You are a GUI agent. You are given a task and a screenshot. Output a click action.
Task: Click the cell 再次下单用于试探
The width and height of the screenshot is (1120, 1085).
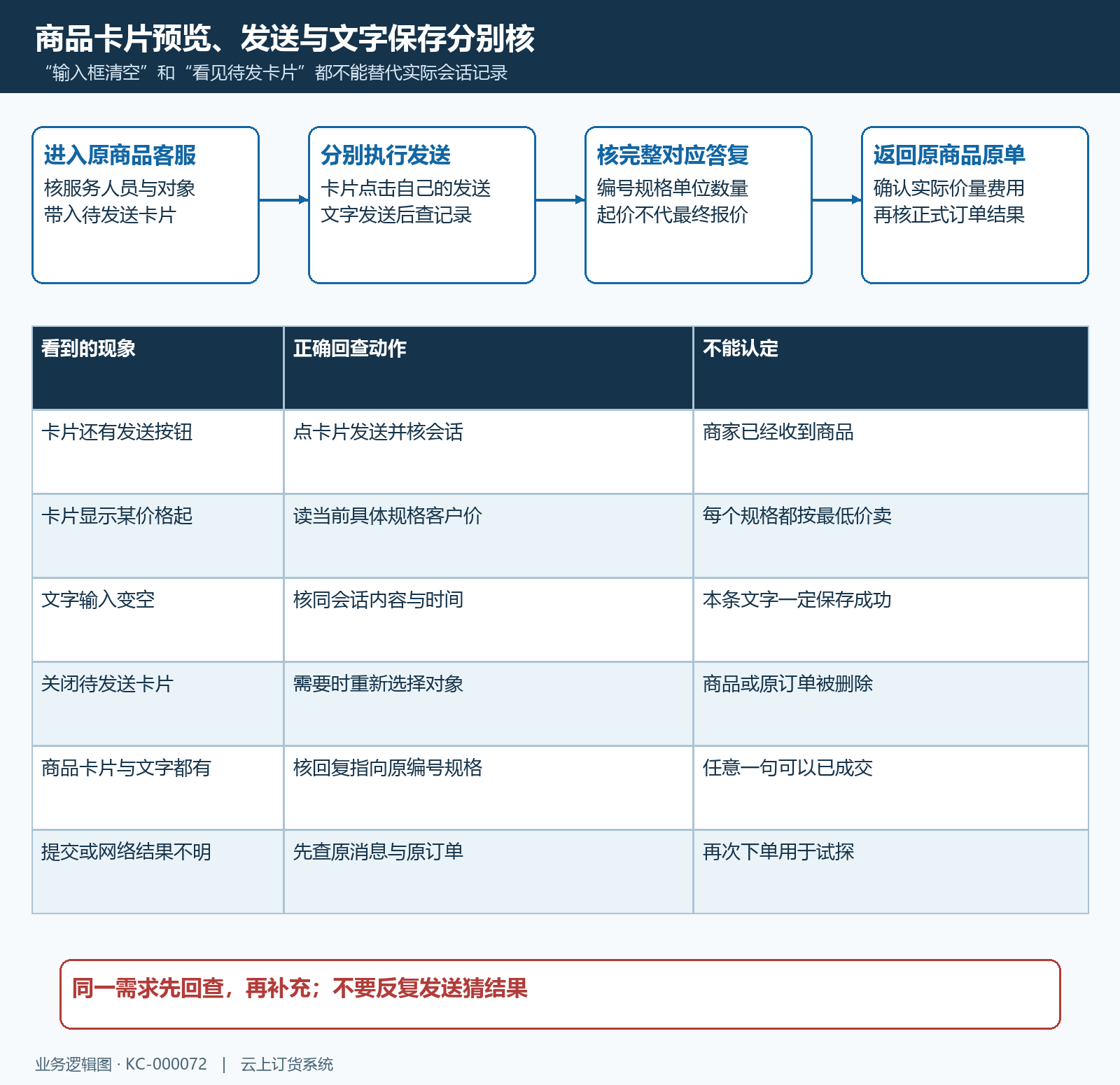tap(891, 871)
